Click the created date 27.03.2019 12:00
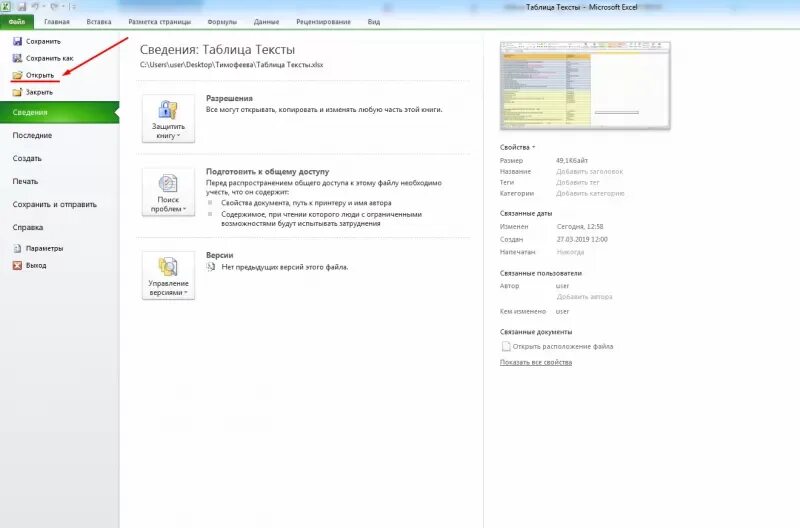The height and width of the screenshot is (528, 800). pos(582,239)
